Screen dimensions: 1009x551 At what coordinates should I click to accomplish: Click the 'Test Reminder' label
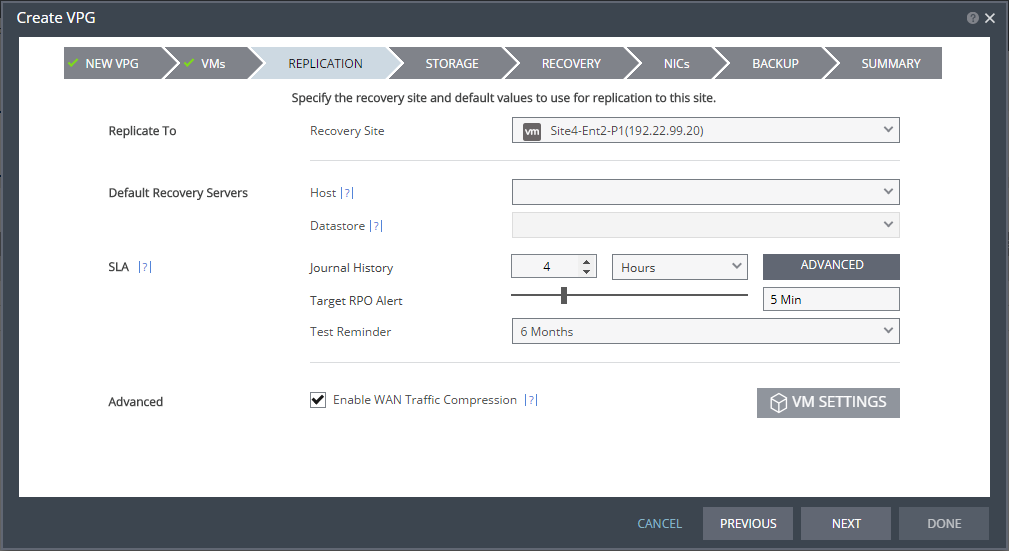(x=350, y=332)
